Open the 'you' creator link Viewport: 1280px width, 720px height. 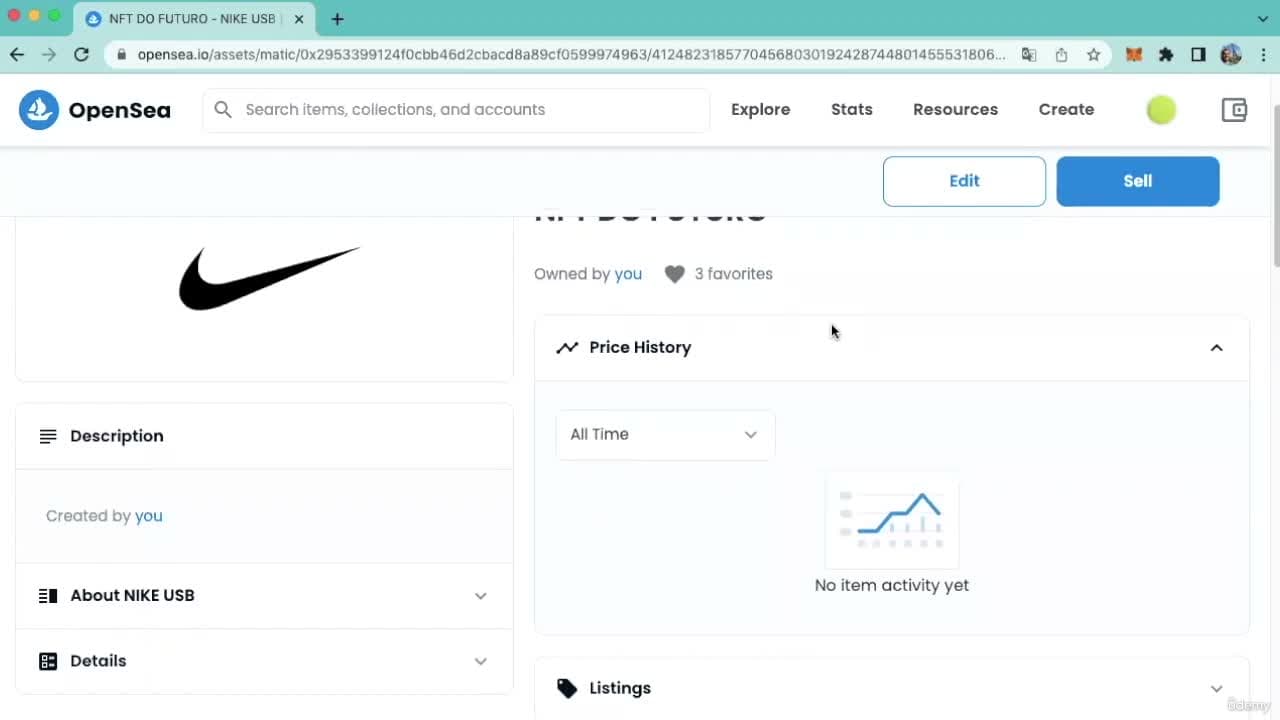point(149,516)
